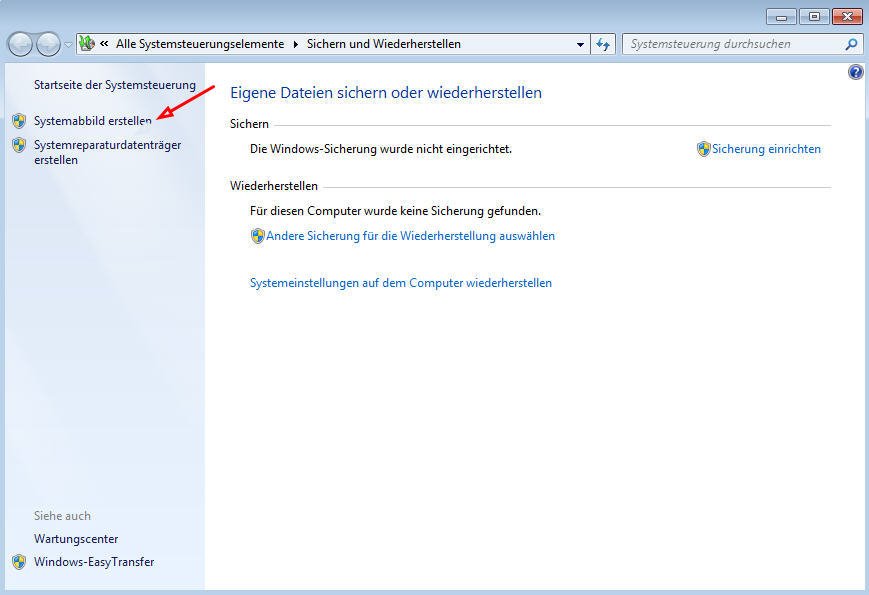Open 'Wartungscenter' link
This screenshot has width=869, height=595.
(x=76, y=539)
